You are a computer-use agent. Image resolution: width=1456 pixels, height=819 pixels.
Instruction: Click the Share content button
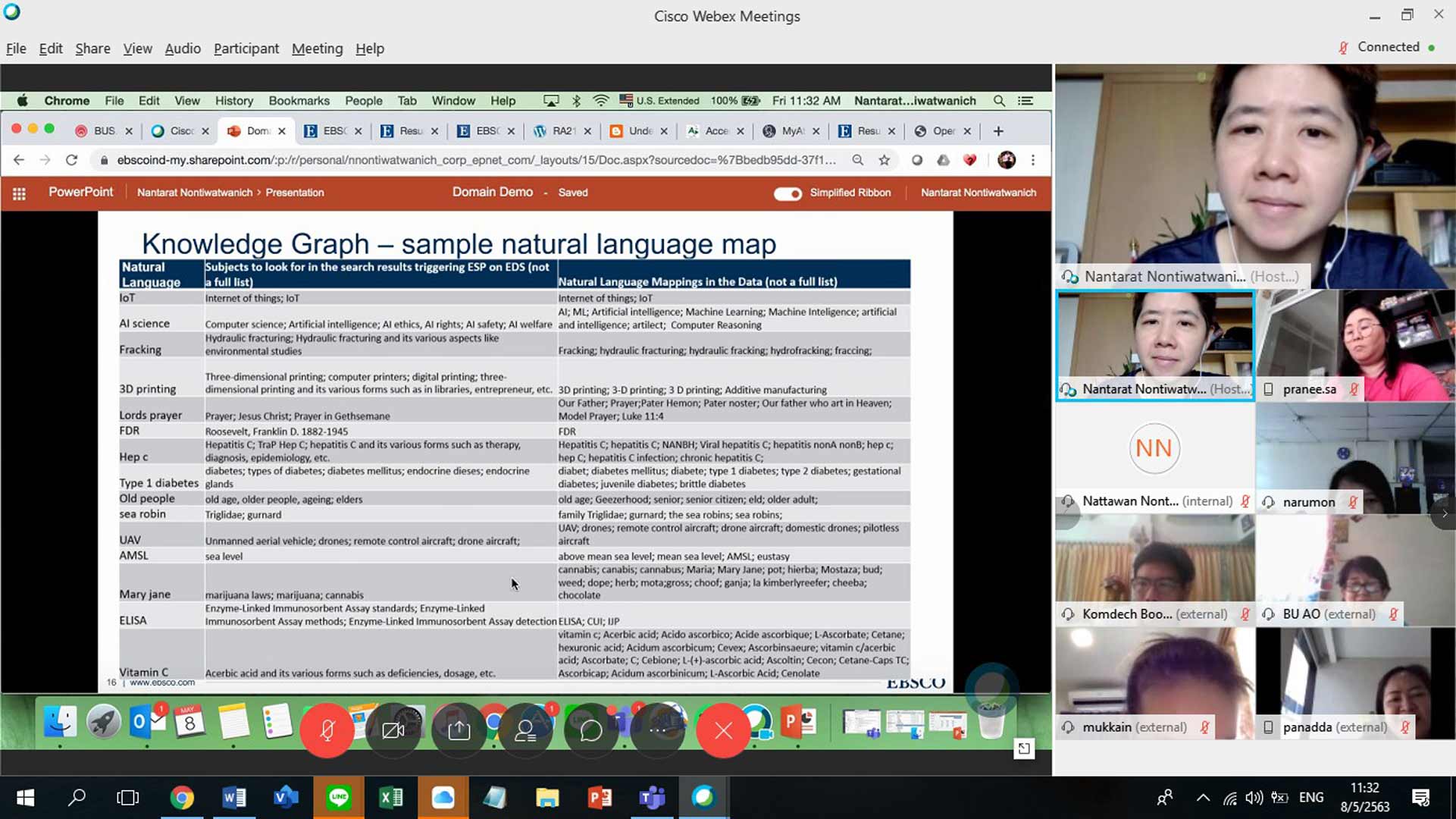point(459,730)
